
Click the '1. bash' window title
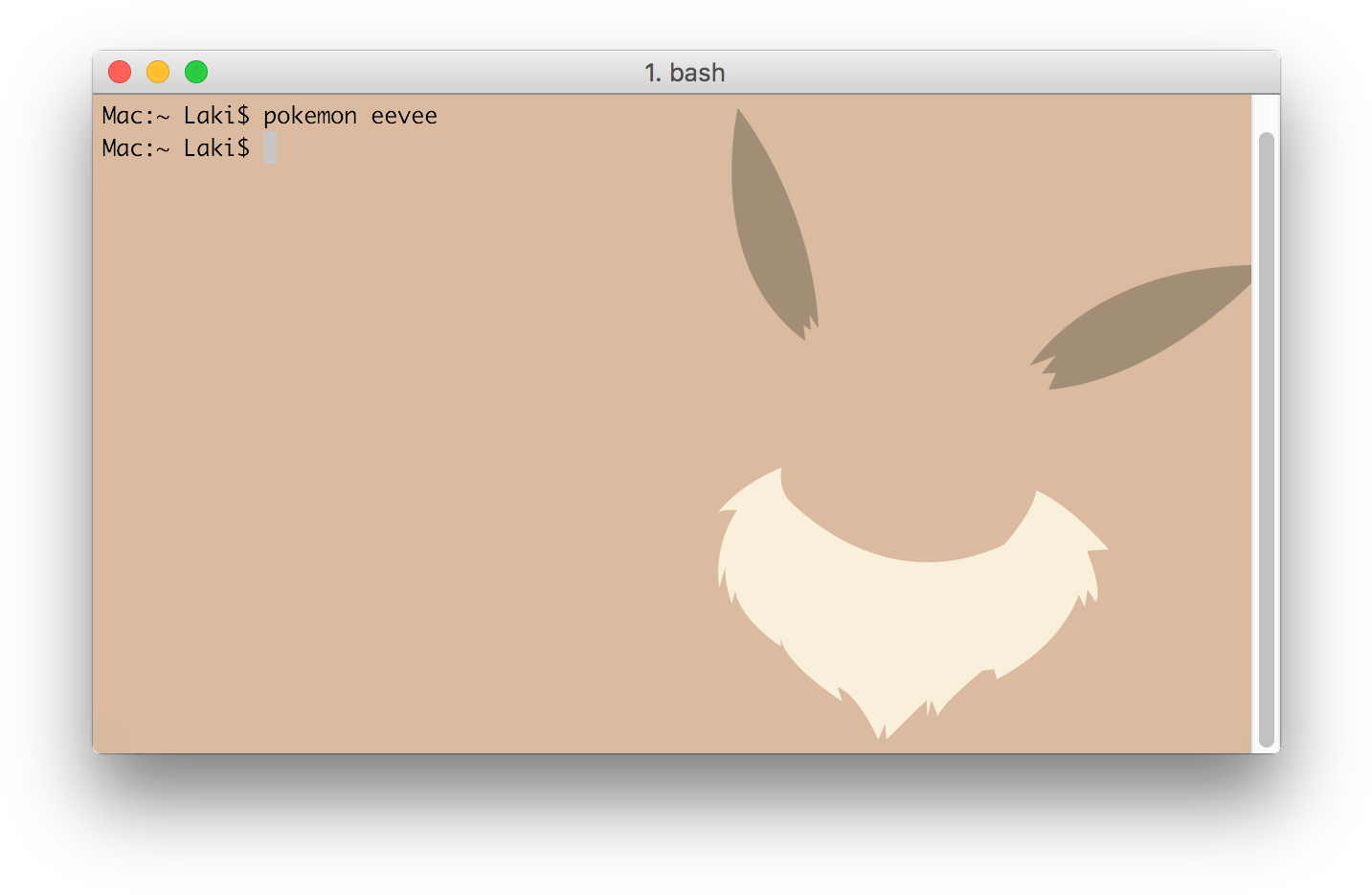click(685, 73)
